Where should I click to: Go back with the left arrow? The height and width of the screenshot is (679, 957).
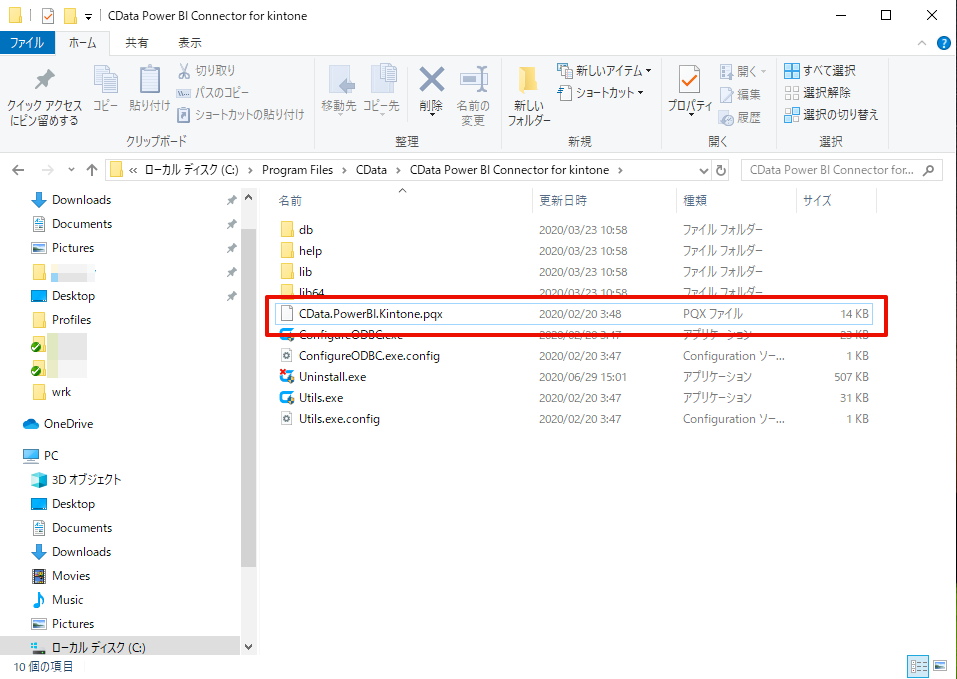tap(18, 170)
